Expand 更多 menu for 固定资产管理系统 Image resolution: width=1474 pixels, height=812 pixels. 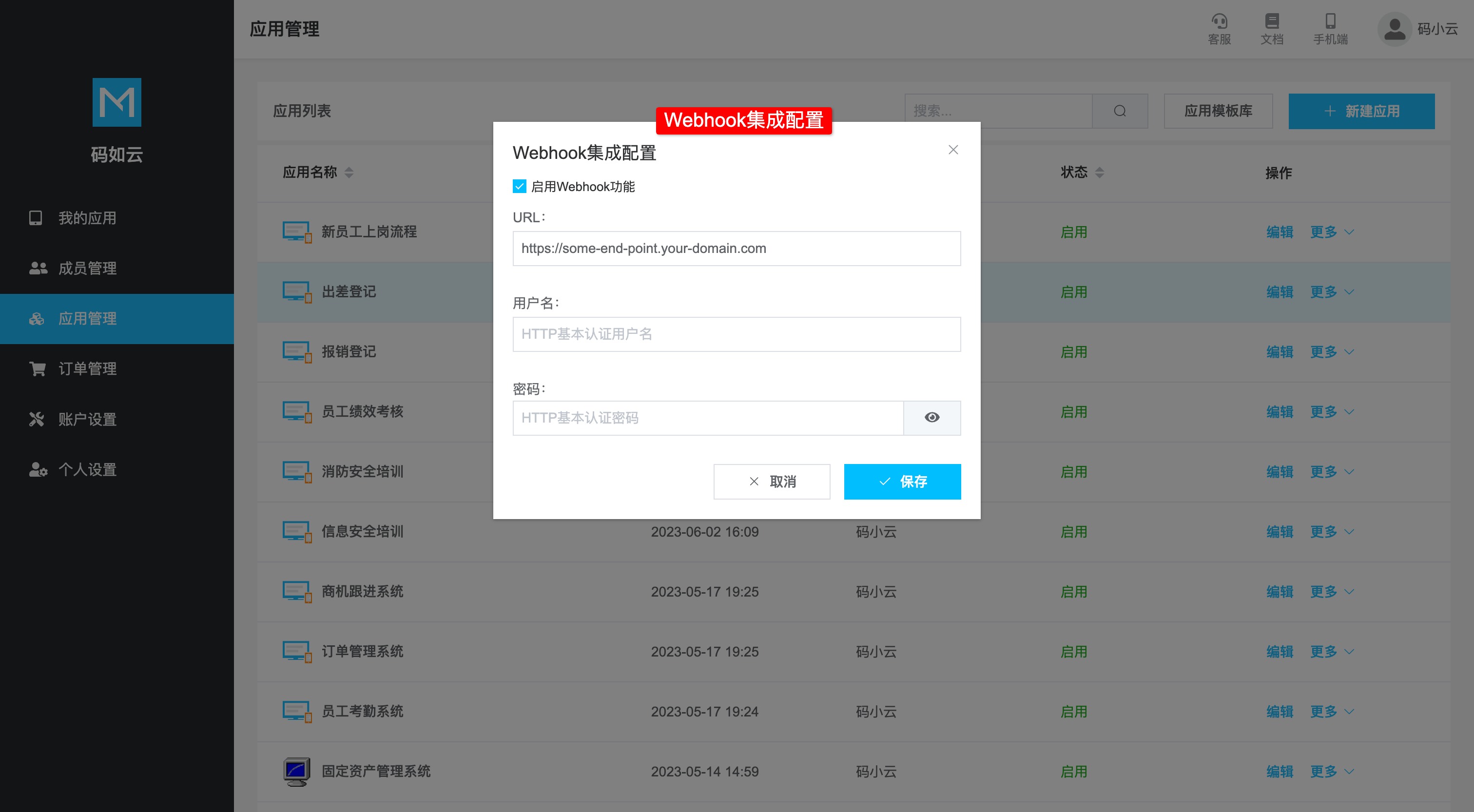click(x=1332, y=772)
